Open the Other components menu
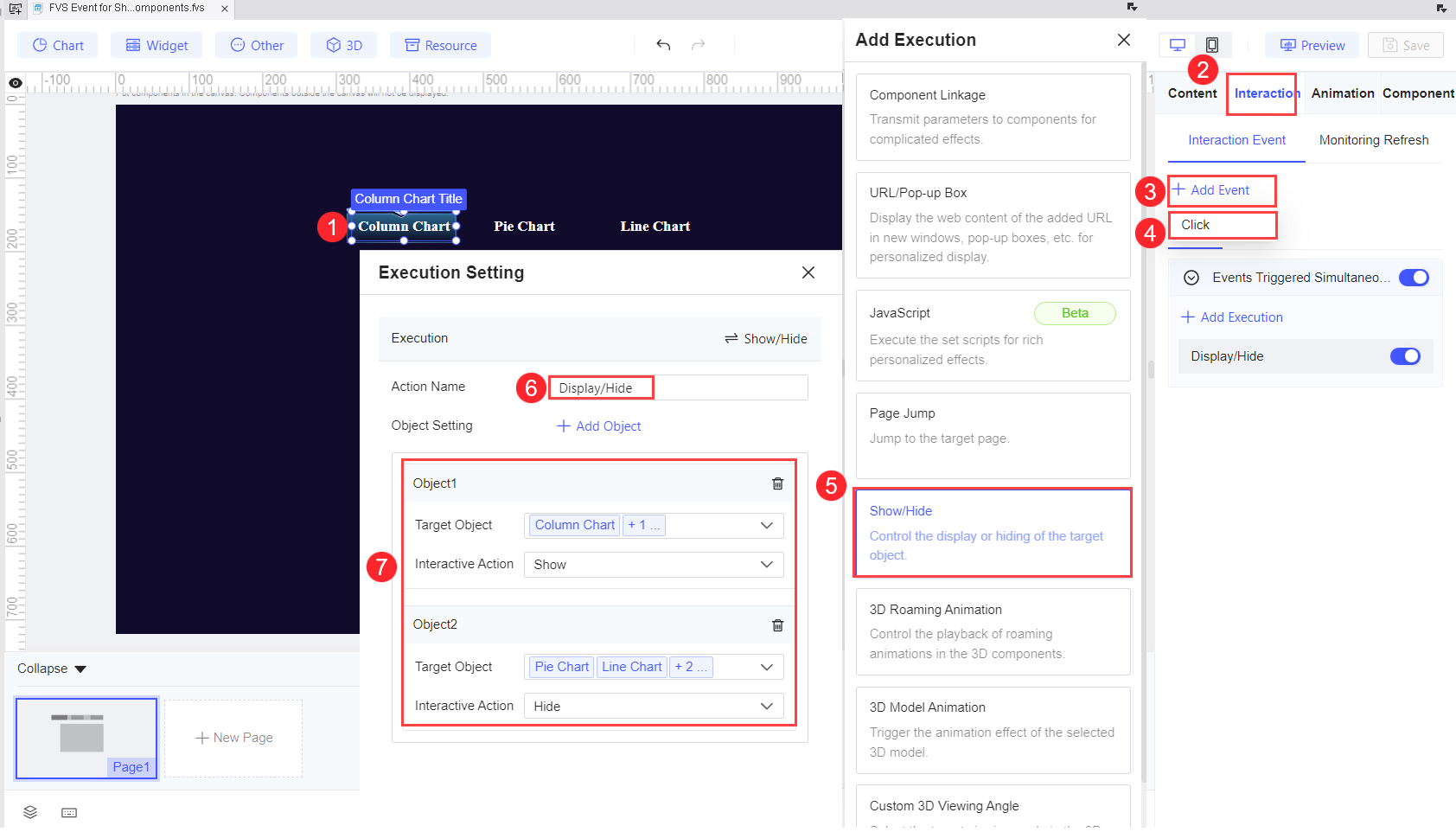The width and height of the screenshot is (1456, 832). coord(257,45)
